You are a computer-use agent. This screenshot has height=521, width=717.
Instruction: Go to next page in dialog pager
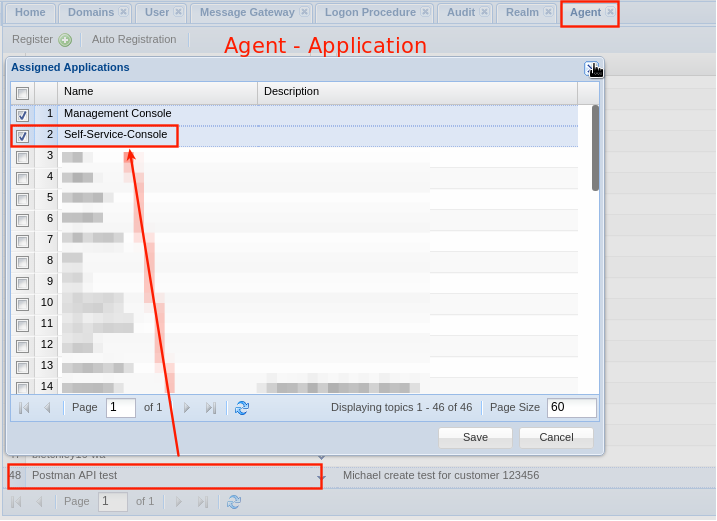[186, 408]
